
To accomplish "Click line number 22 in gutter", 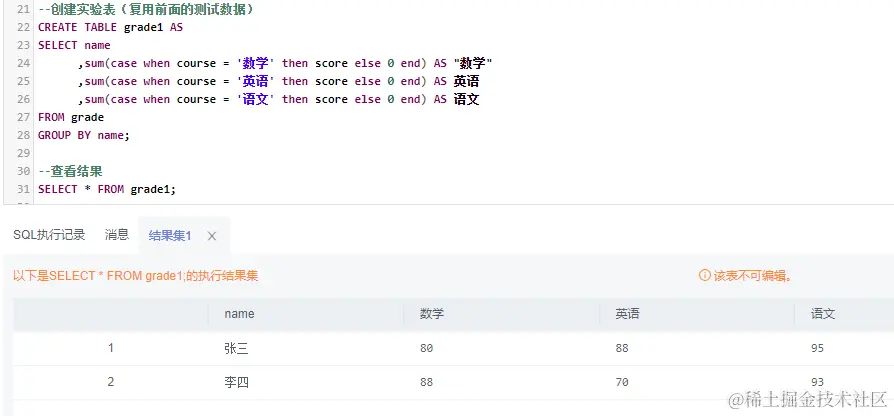I will click(23, 27).
